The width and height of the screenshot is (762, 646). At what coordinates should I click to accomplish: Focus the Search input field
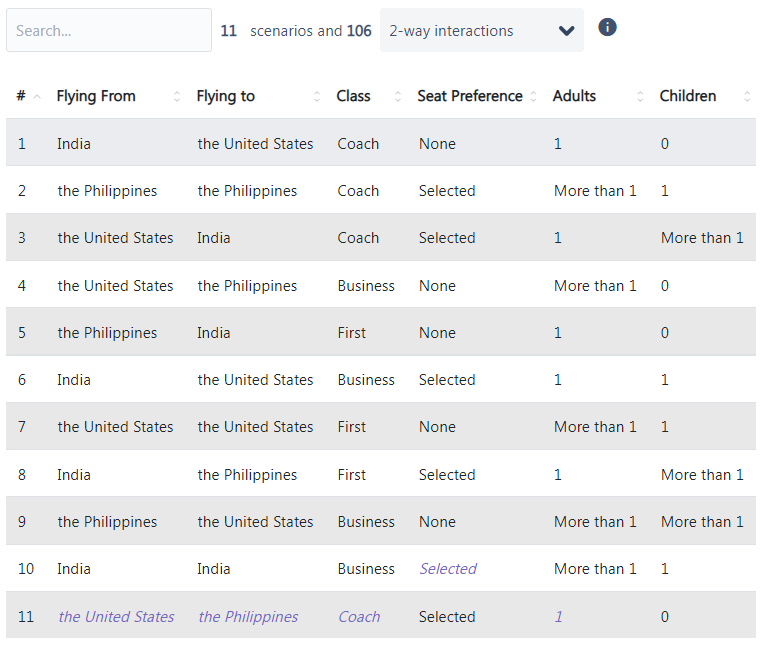pyautogui.click(x=109, y=30)
